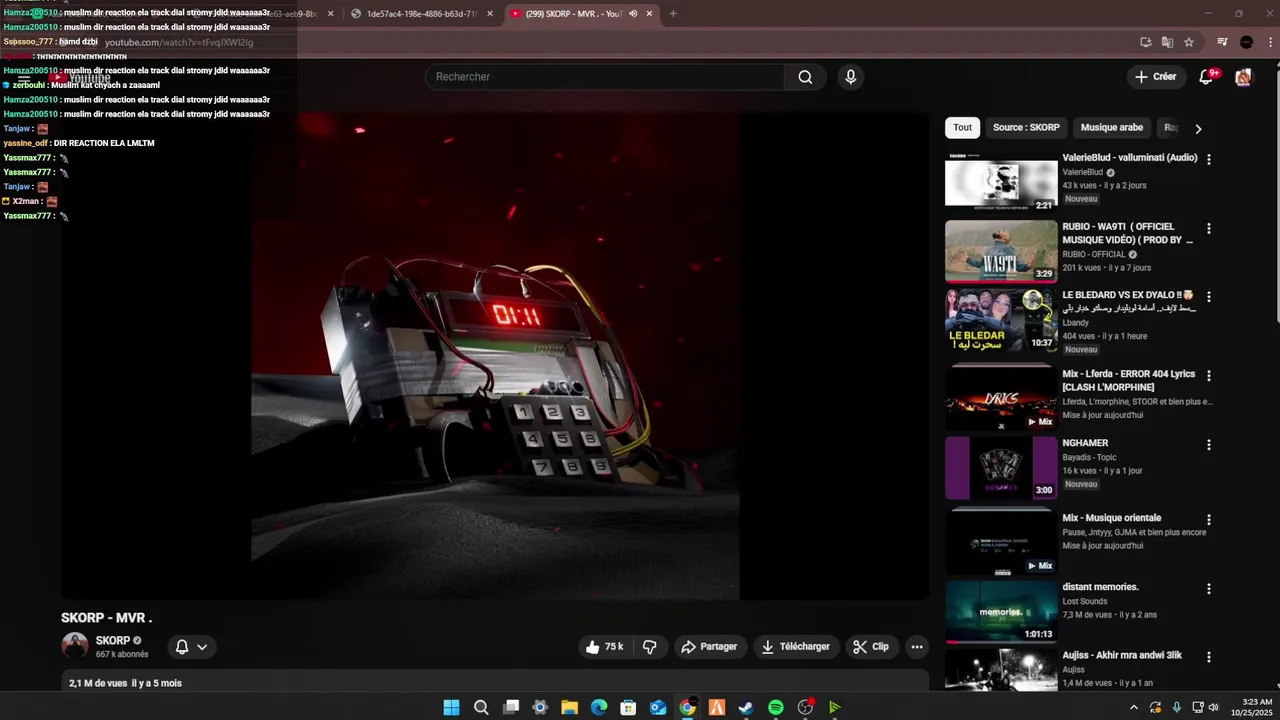Dislike the SKORP - MVR video
1280x720 pixels.
tap(650, 647)
